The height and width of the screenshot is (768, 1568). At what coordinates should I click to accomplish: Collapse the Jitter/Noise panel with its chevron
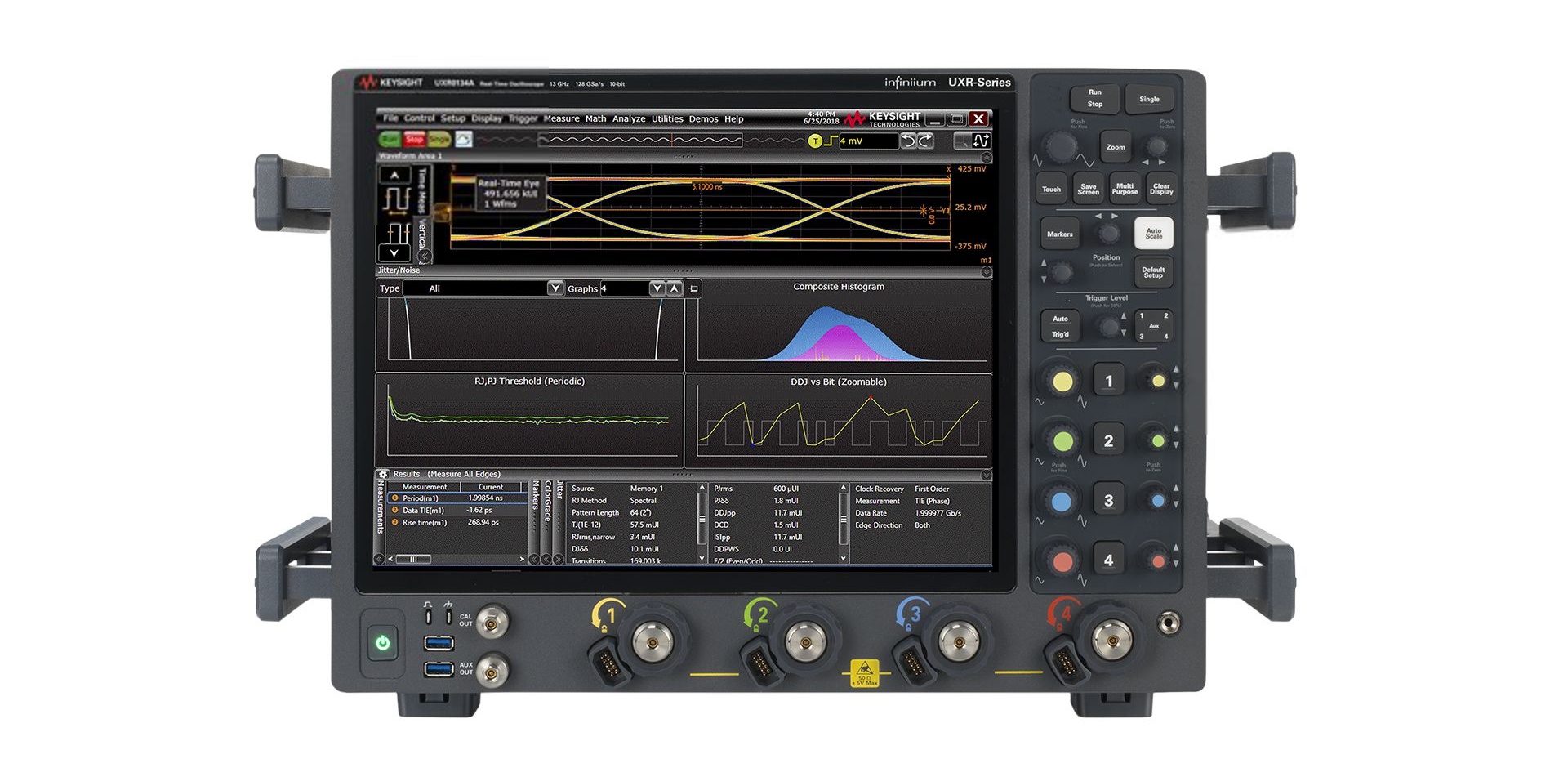coord(986,271)
